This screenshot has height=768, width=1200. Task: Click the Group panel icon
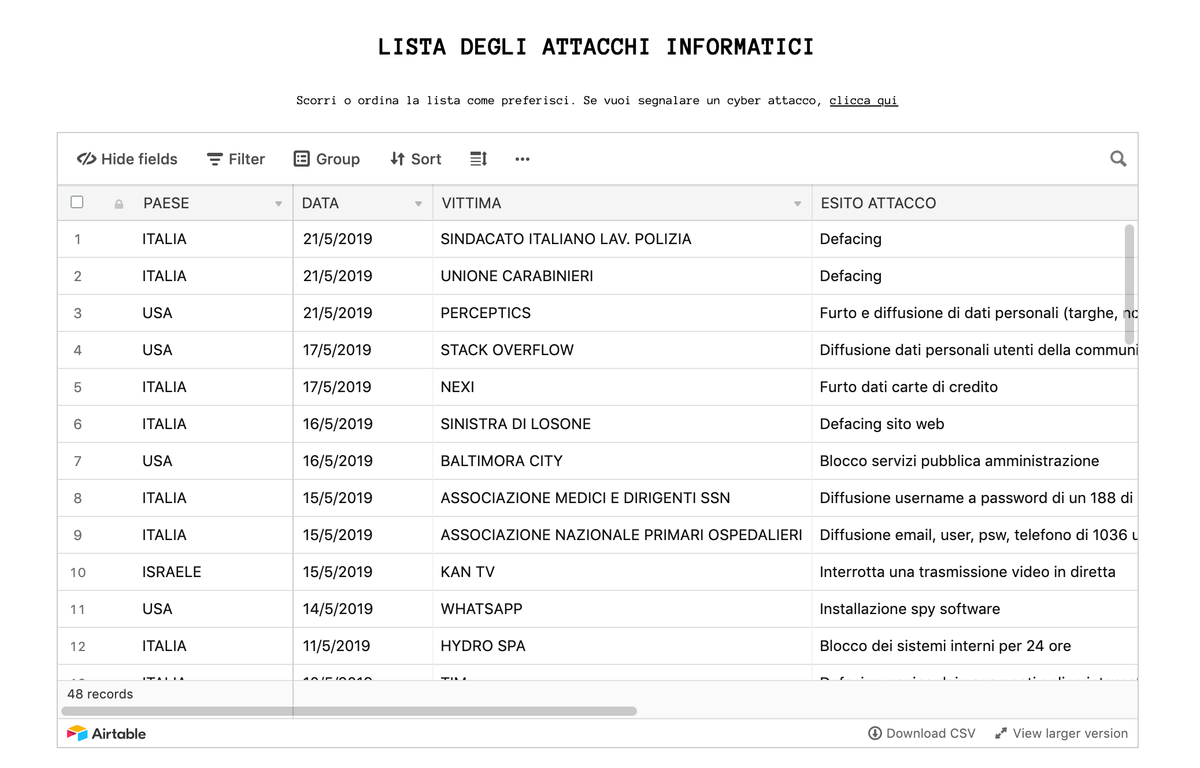pyautogui.click(x=301, y=158)
